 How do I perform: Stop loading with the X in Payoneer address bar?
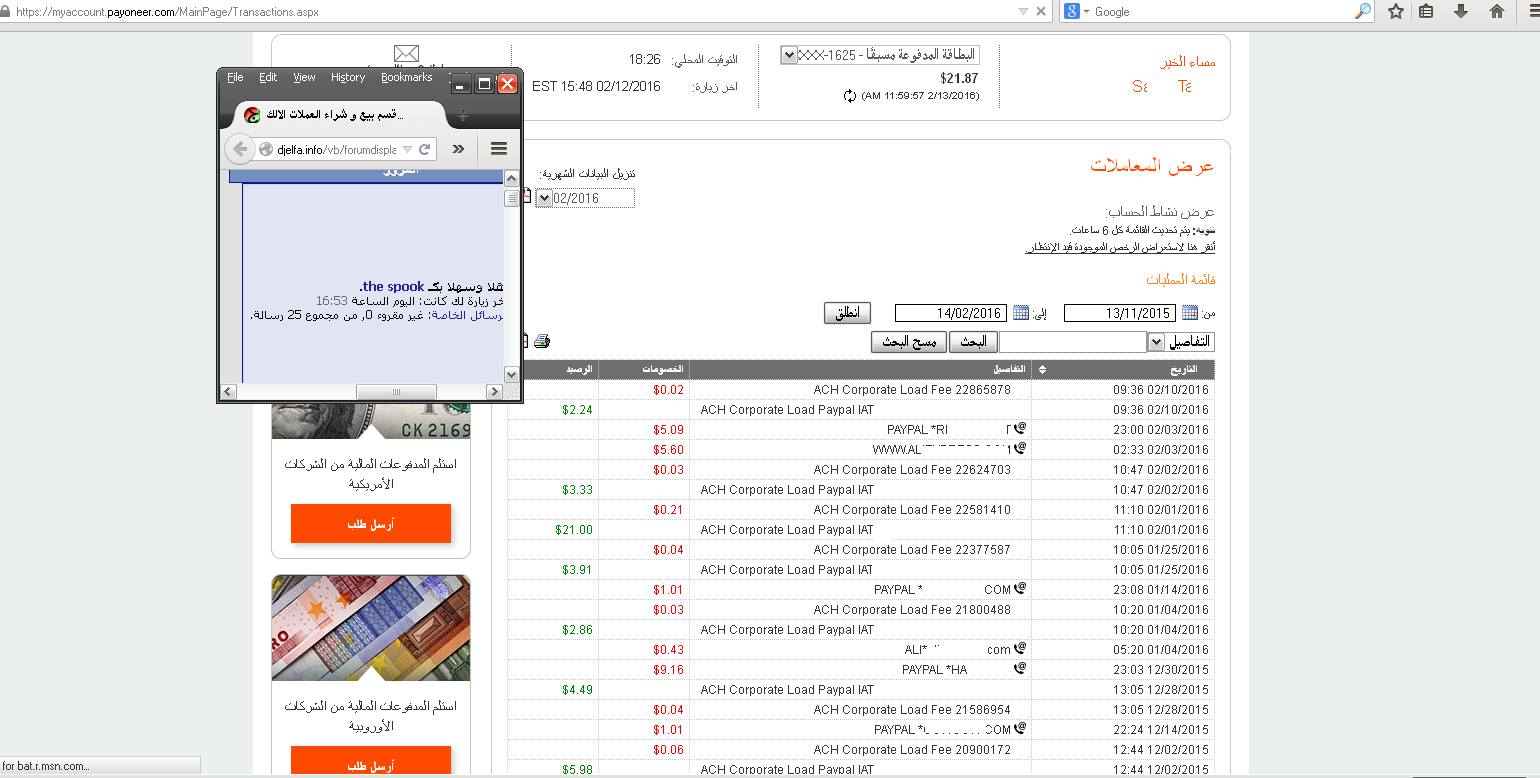point(1041,11)
